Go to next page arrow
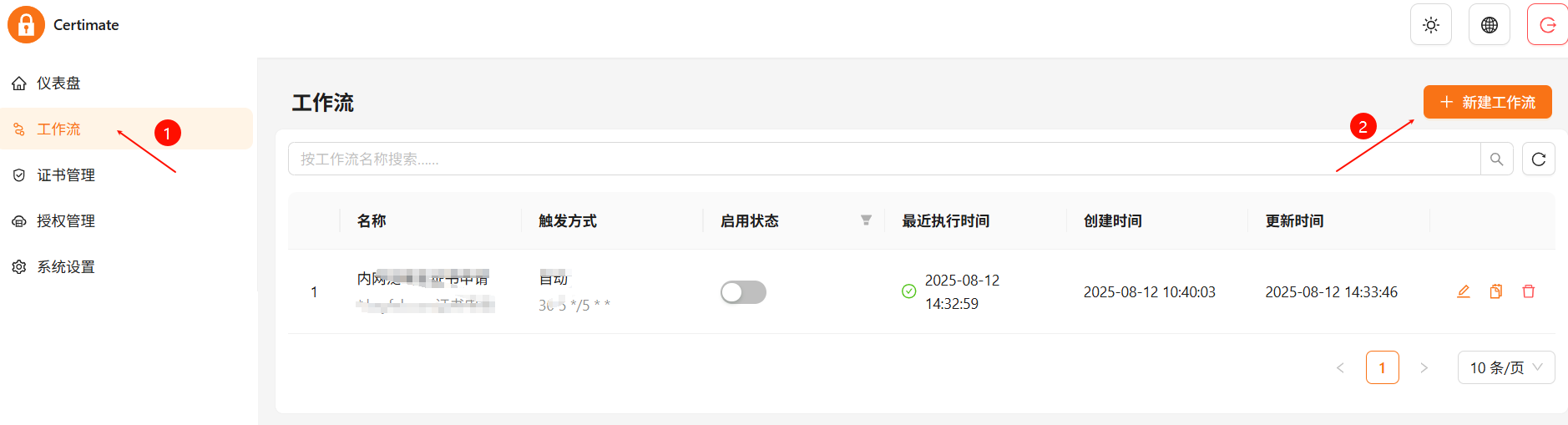 point(1424,367)
